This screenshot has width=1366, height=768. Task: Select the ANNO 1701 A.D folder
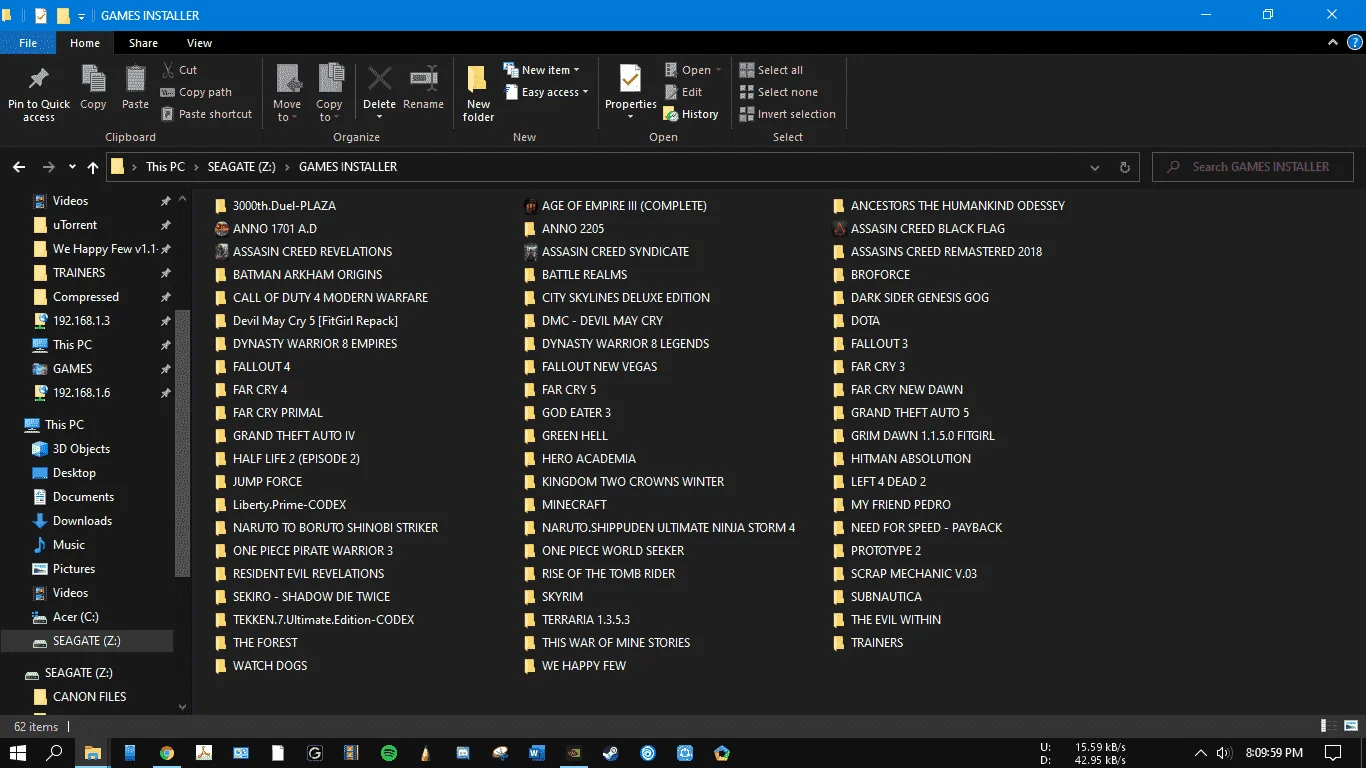(274, 229)
